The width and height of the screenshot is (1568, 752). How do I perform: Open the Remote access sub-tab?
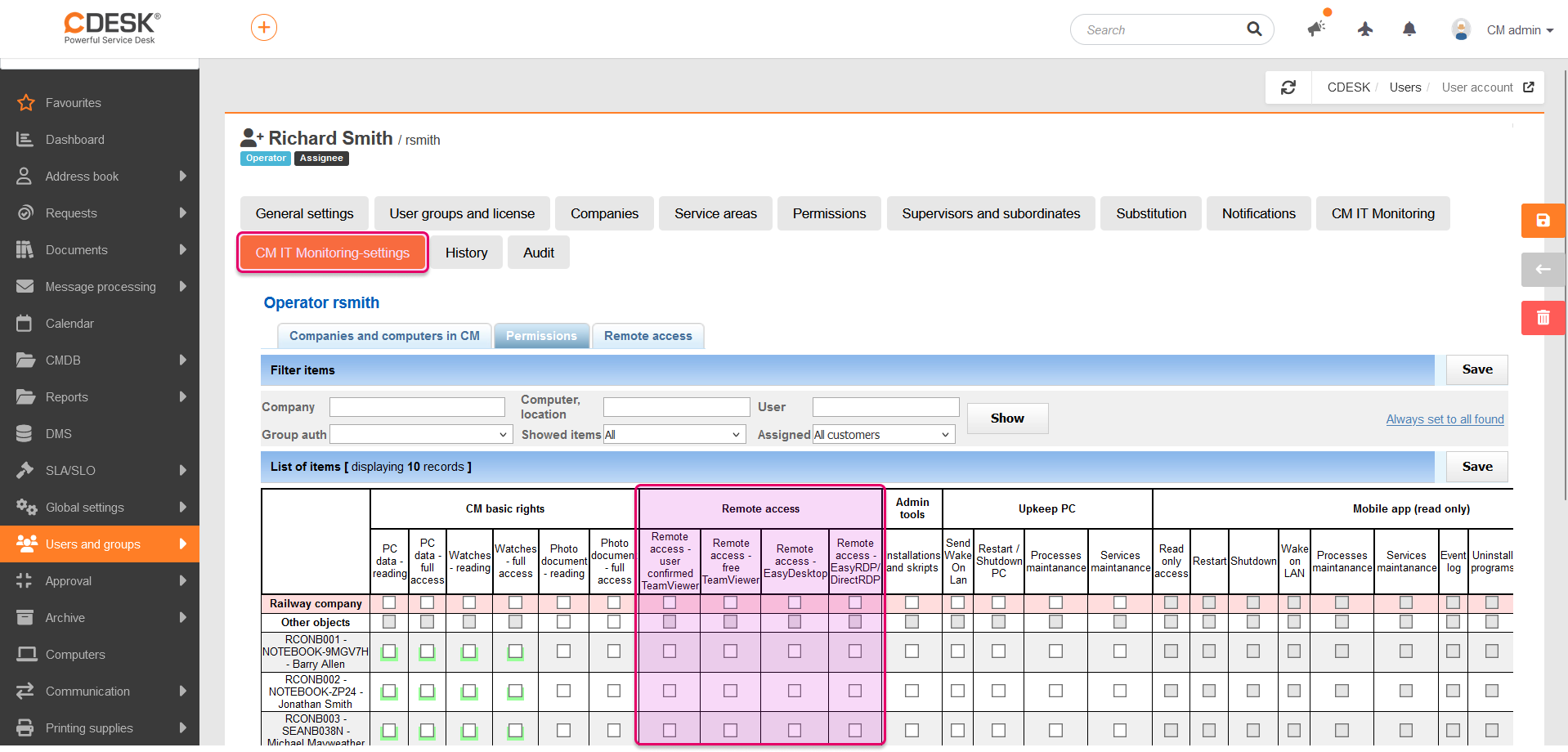(647, 336)
